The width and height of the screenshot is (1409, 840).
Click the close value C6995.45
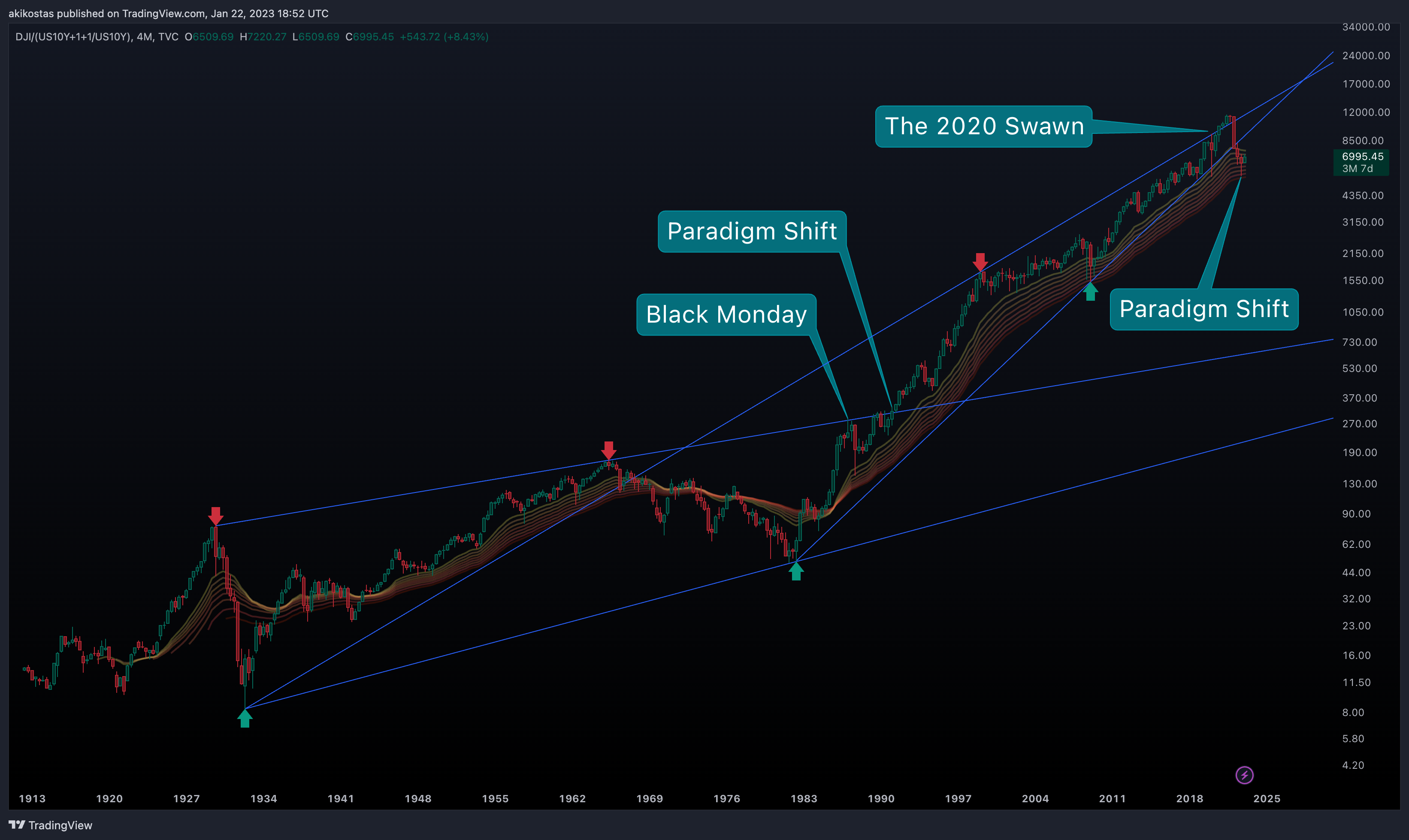tap(370, 37)
